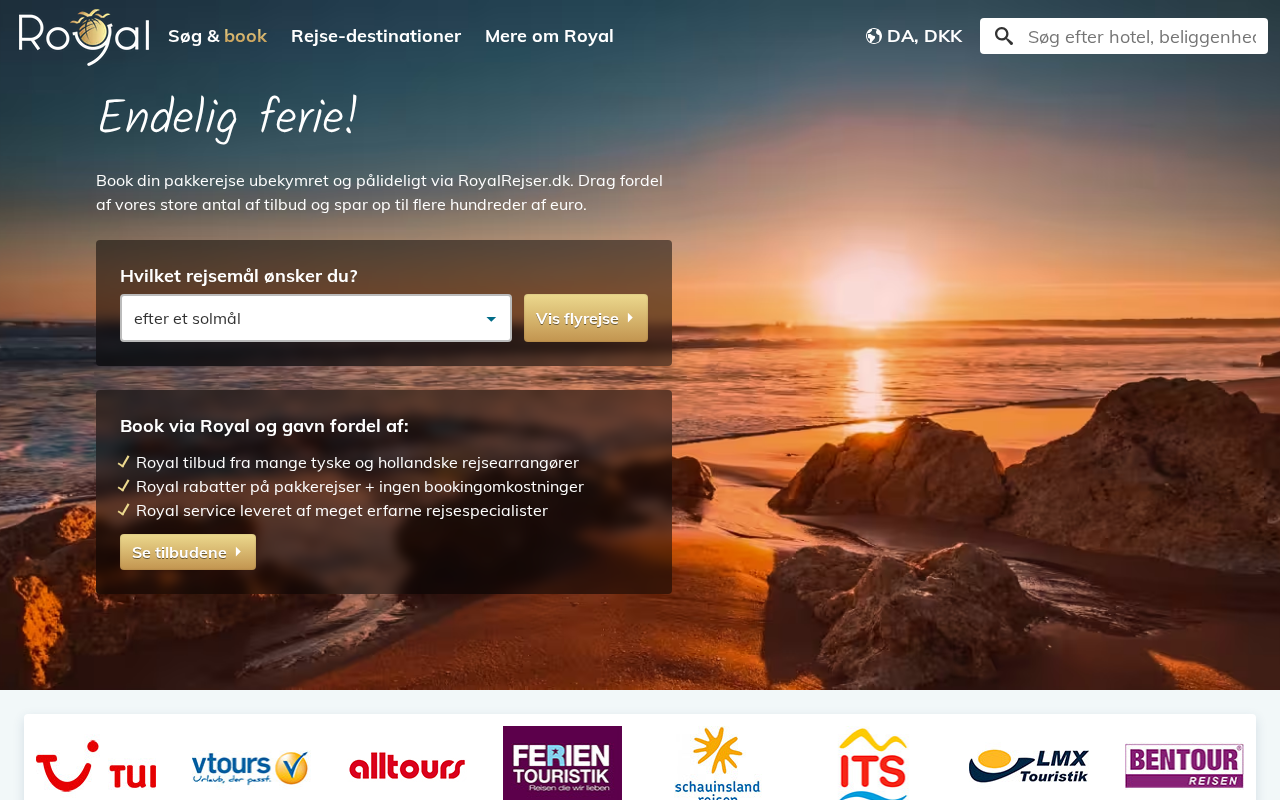
Task: Open the alltours partner logo
Action: click(407, 767)
